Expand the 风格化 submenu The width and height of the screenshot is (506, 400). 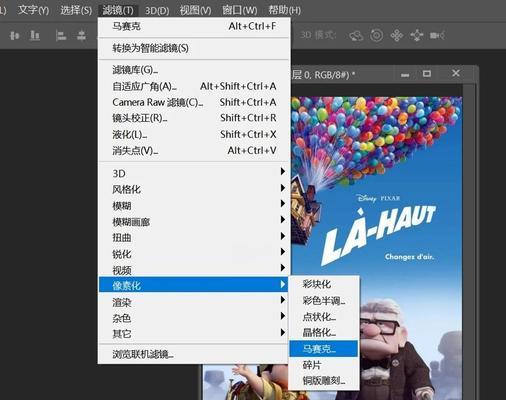pyautogui.click(x=194, y=189)
